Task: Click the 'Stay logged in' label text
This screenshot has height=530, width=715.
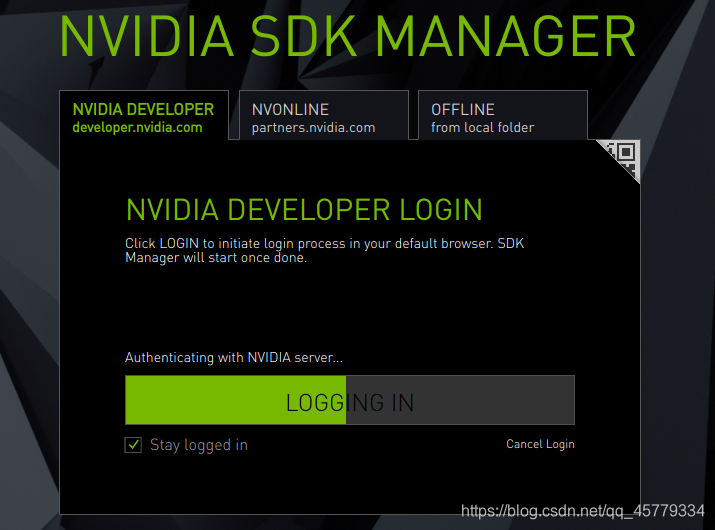Action: (199, 445)
